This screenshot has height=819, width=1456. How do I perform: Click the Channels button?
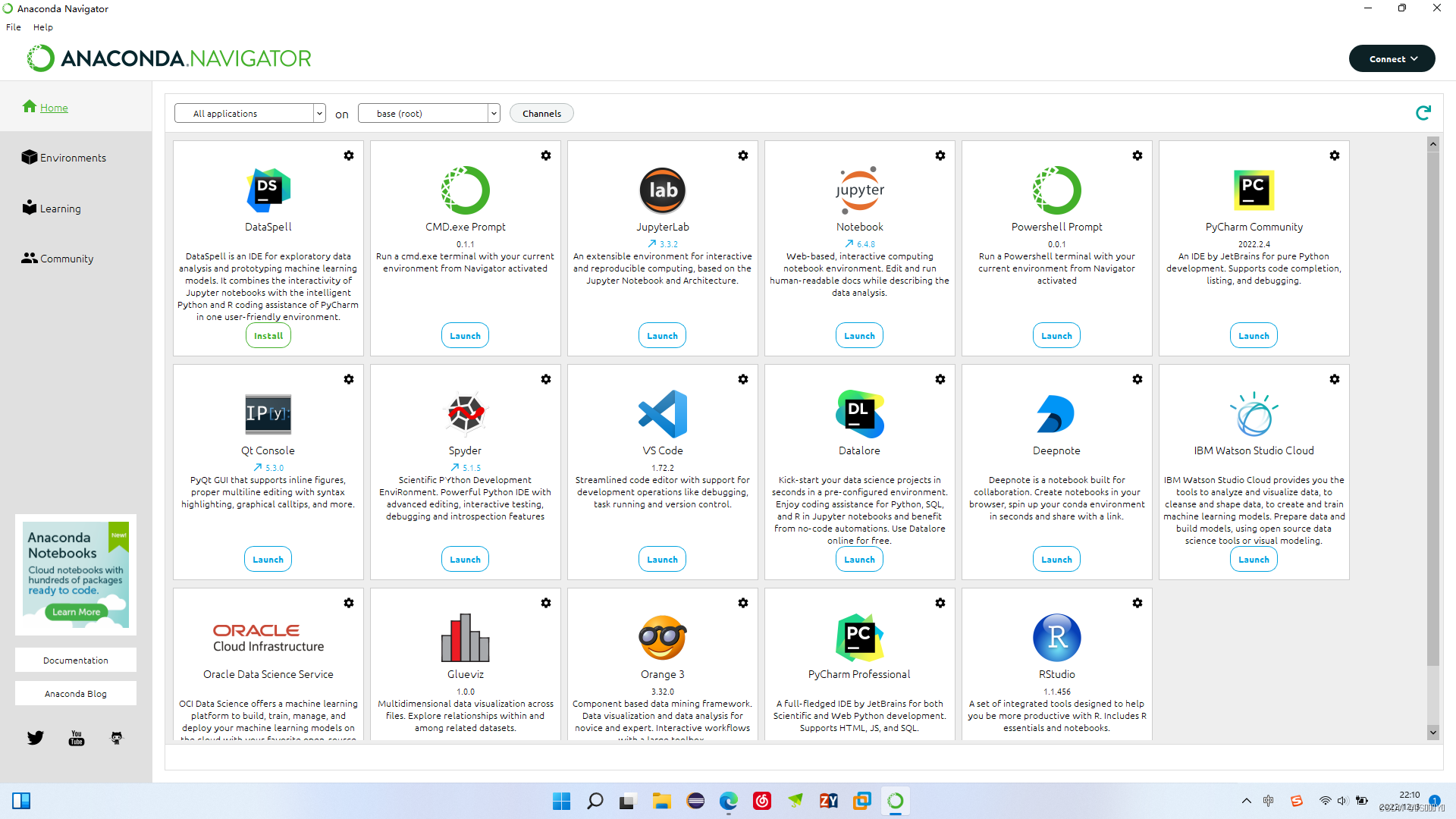[x=541, y=114]
